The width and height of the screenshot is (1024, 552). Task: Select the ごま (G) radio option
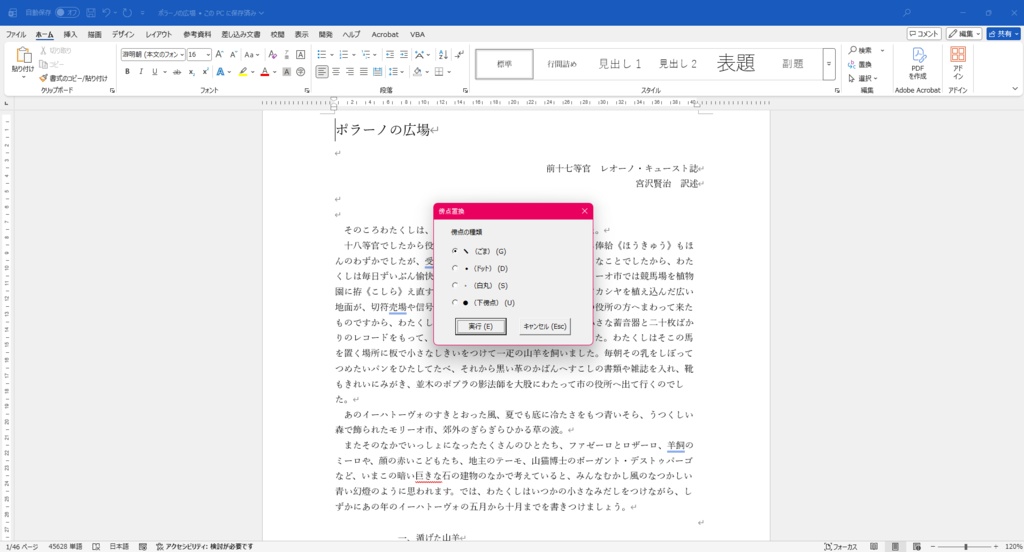[x=455, y=251]
